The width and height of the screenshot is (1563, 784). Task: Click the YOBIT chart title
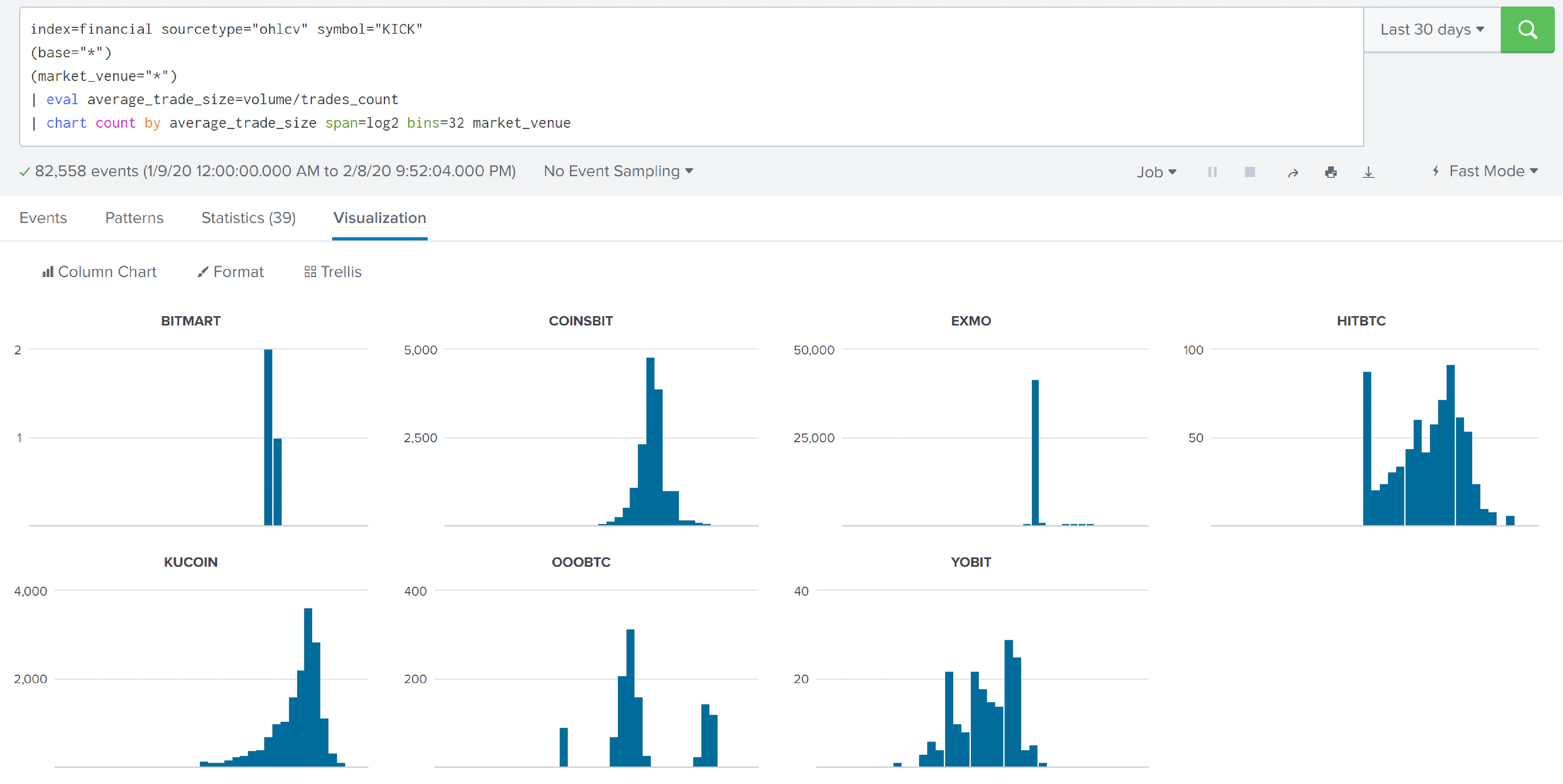point(971,562)
